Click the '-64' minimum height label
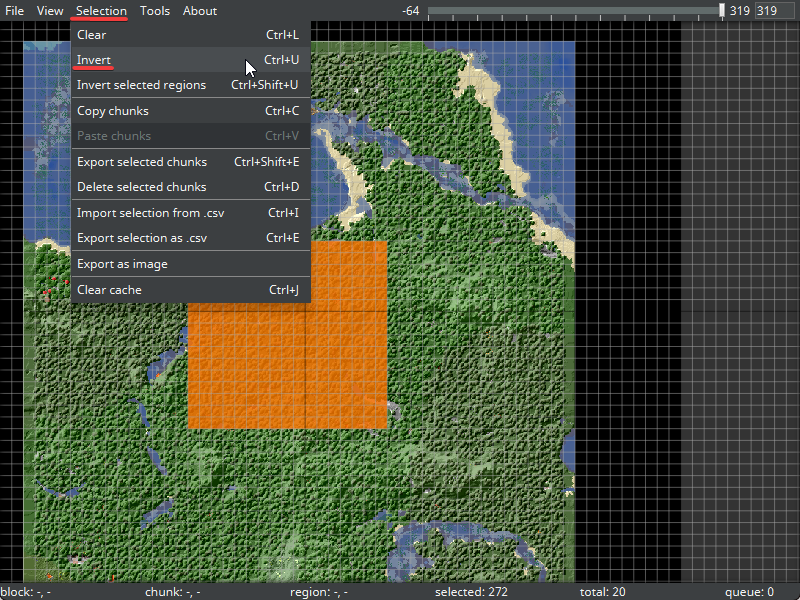800x600 pixels. pyautogui.click(x=410, y=11)
